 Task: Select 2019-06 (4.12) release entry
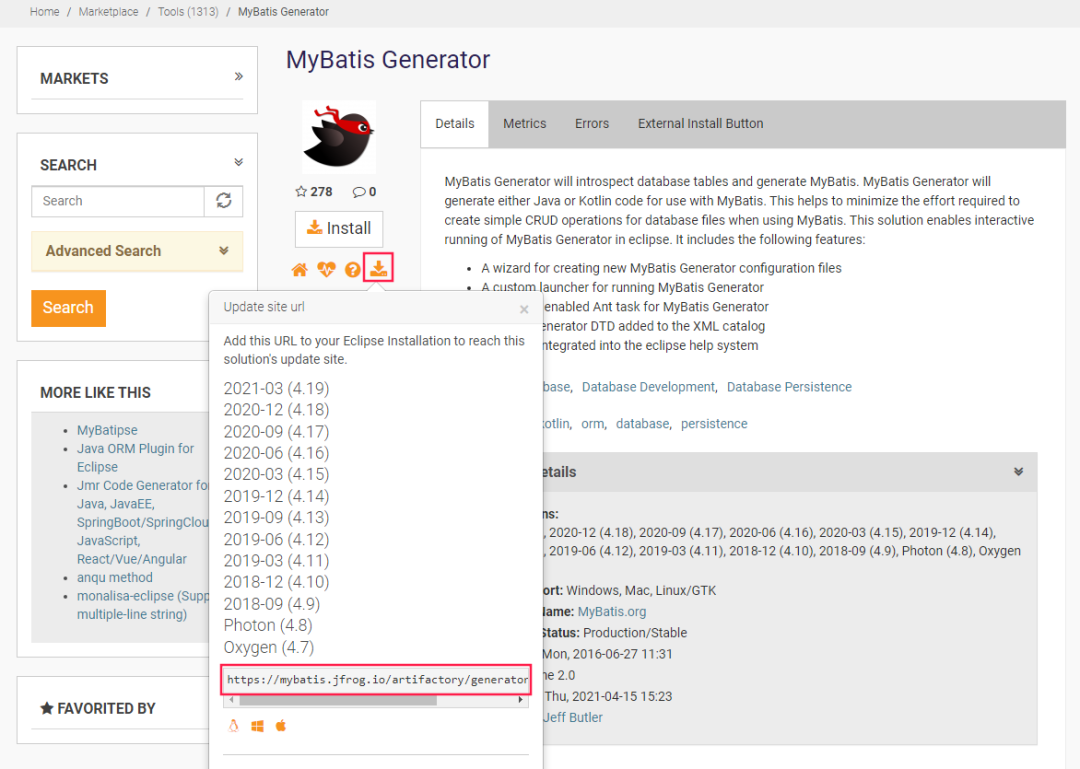click(276, 539)
